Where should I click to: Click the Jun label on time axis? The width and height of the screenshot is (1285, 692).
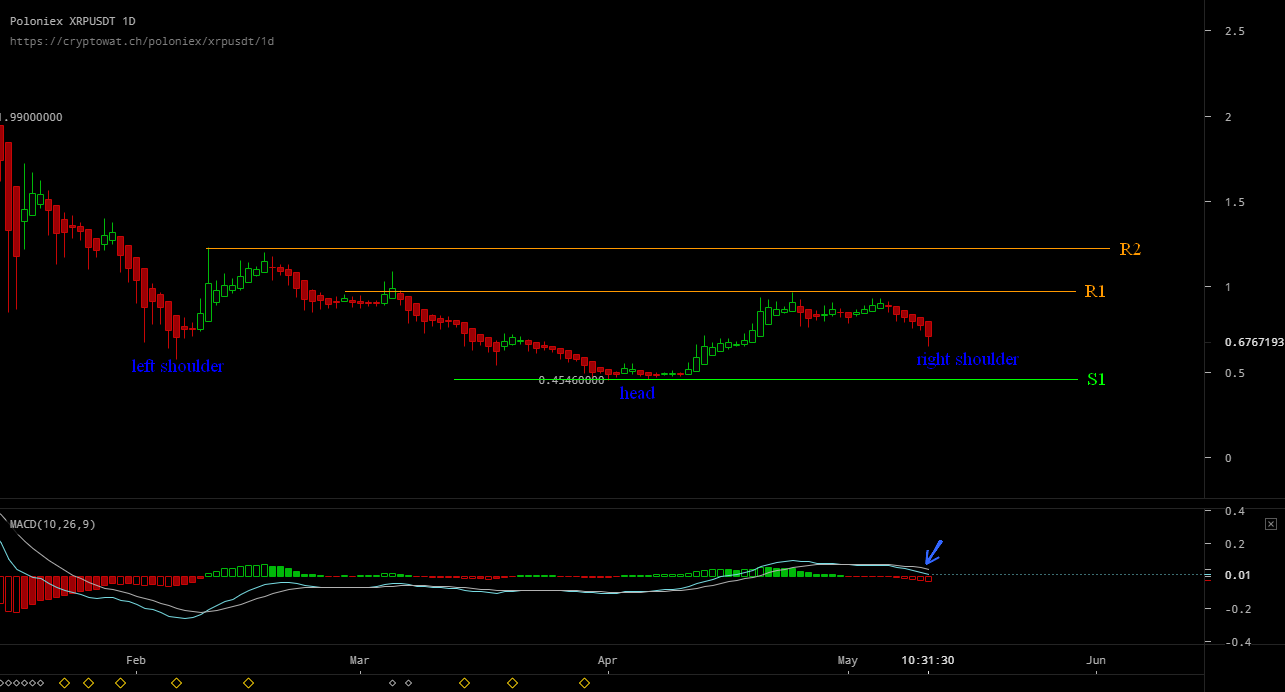(x=1096, y=660)
